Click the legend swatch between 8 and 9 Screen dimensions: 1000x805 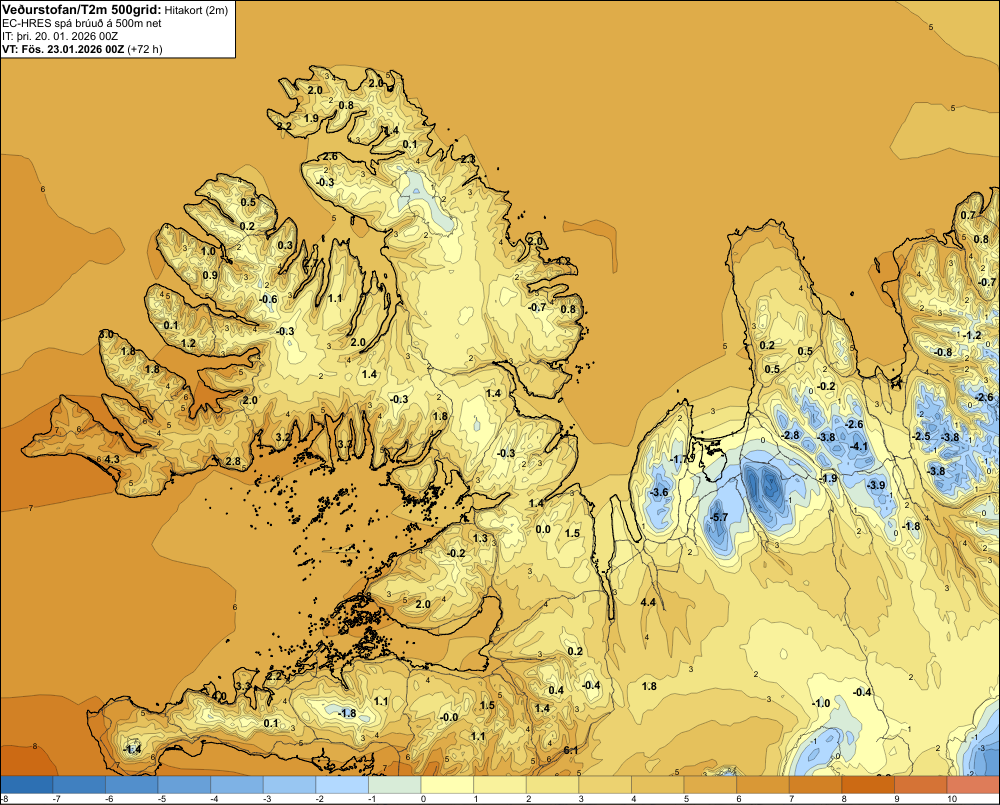(869, 785)
